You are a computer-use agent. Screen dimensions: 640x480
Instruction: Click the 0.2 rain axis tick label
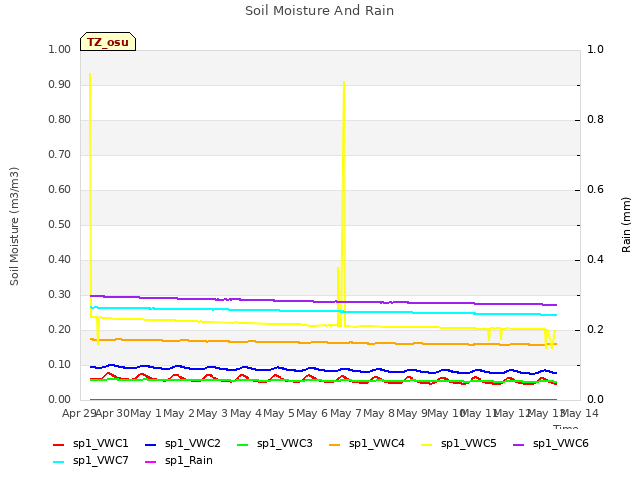pos(595,330)
